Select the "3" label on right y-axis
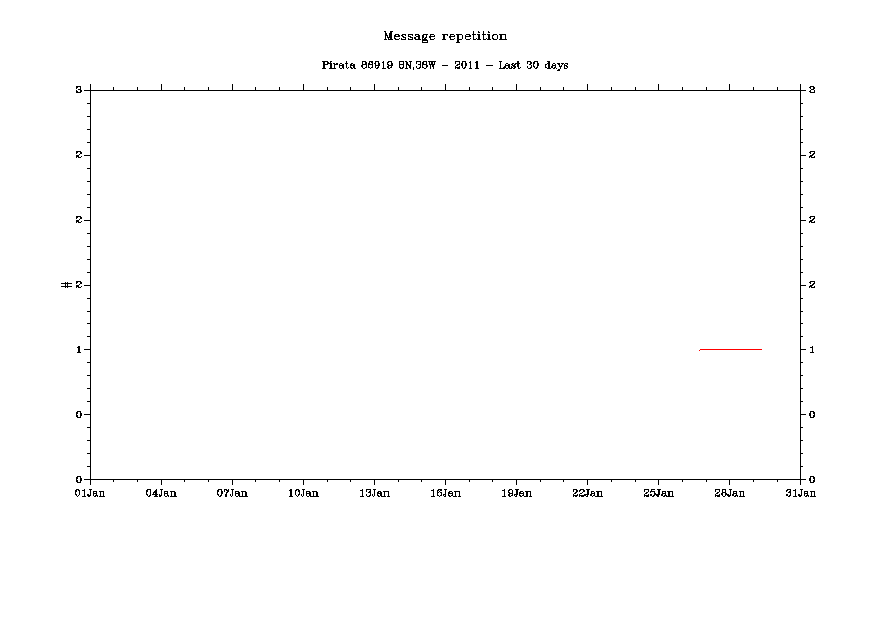This screenshot has width=891, height=630. click(x=812, y=90)
